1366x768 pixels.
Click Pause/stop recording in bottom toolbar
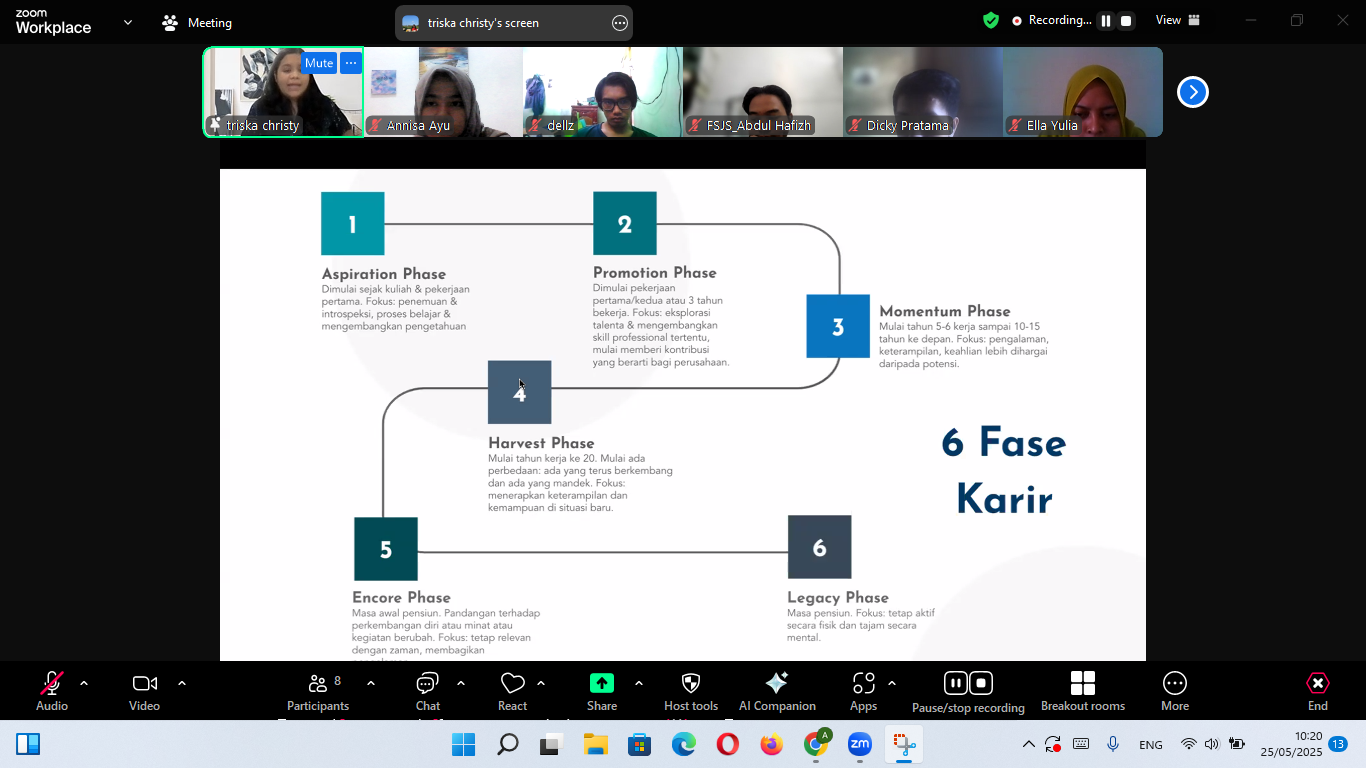click(968, 692)
